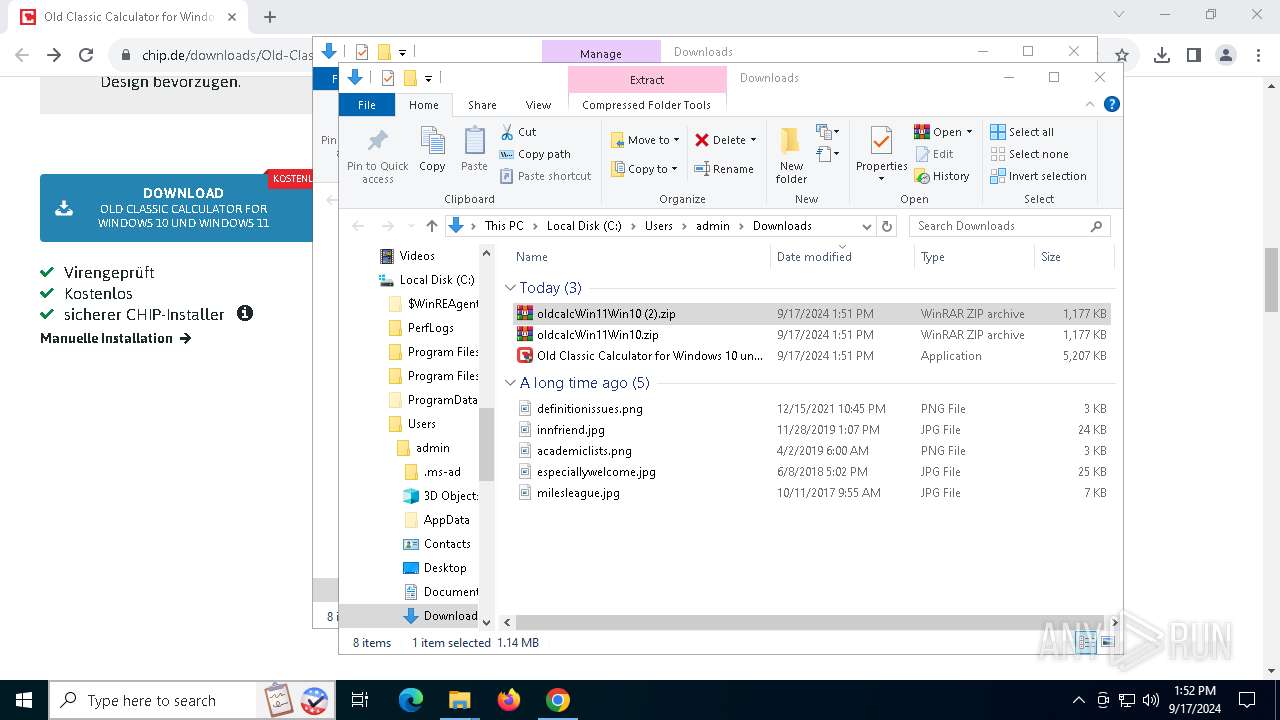Collapse the ribbon with the chevron
Screen dimensions: 1280x720
pos(1090,104)
